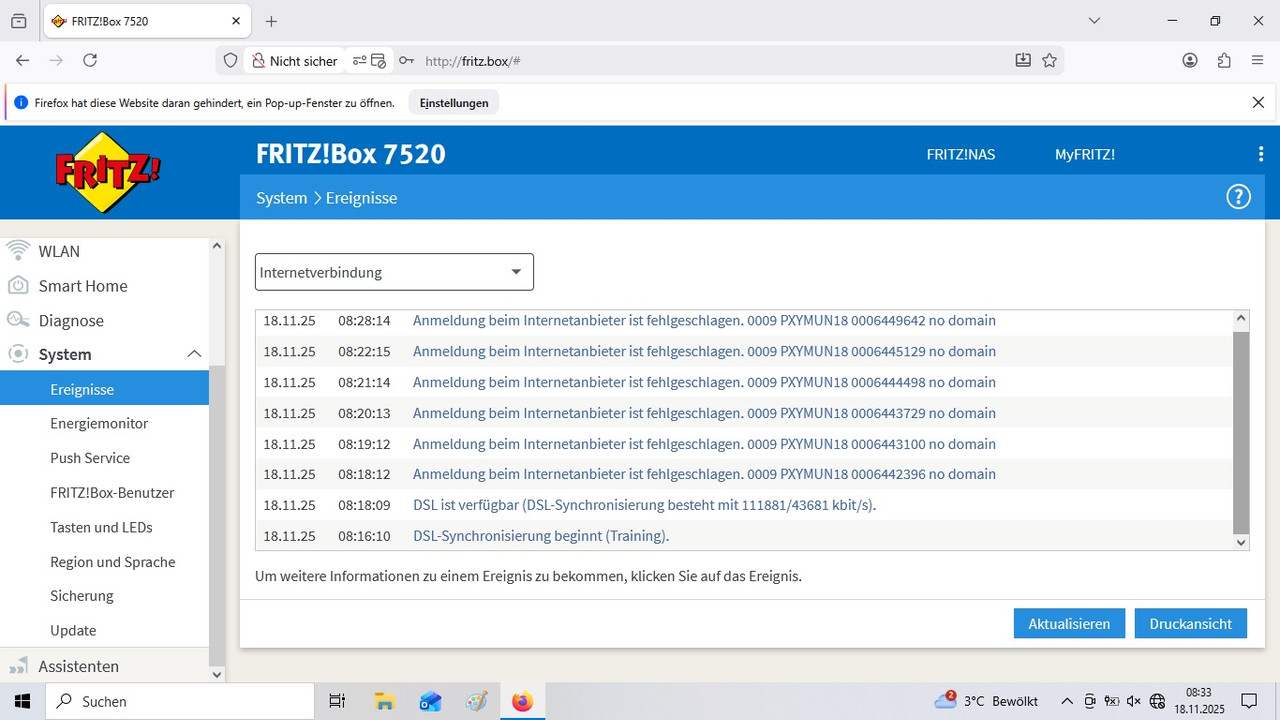Open the DSL ist verfügbar event entry
The height and width of the screenshot is (720, 1280).
click(644, 505)
